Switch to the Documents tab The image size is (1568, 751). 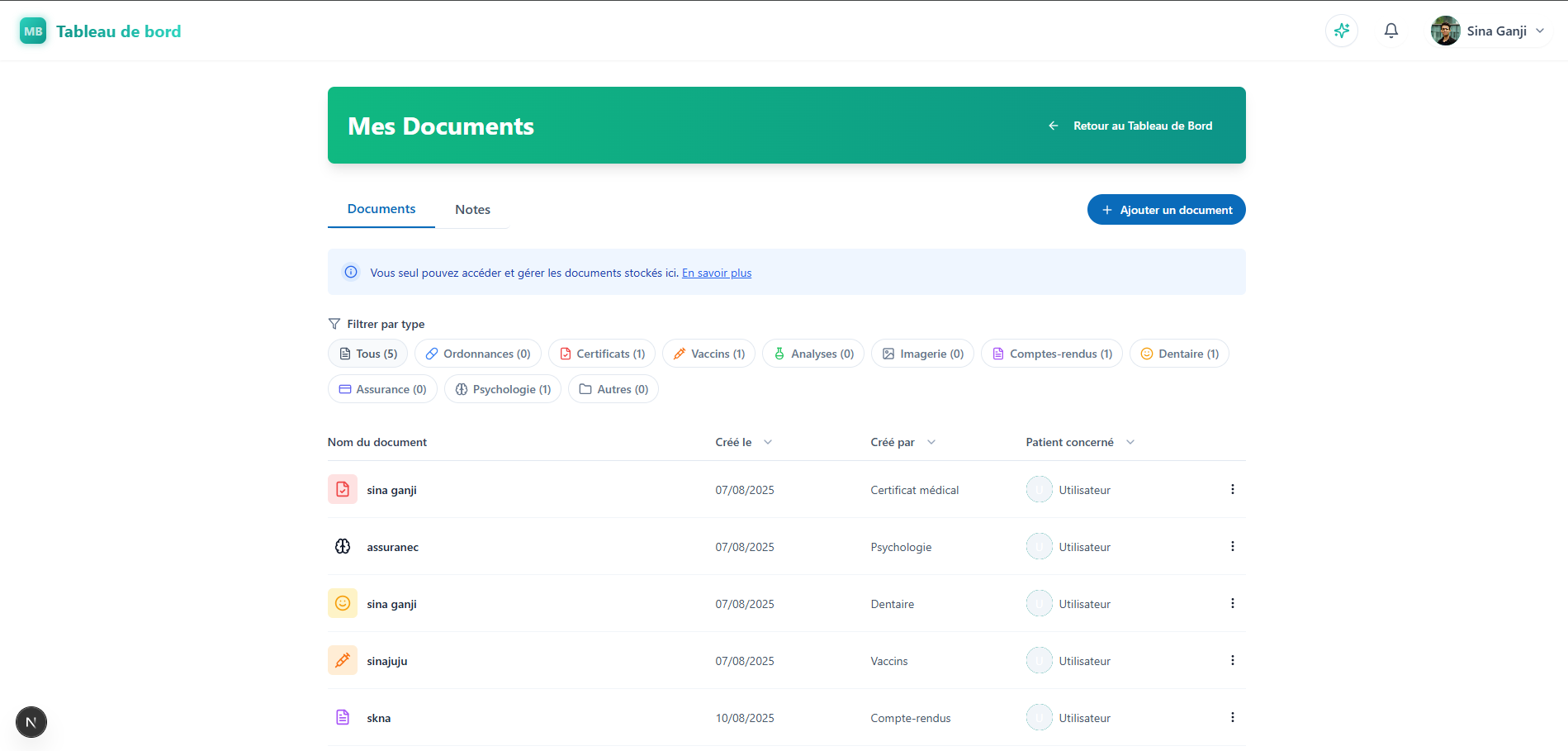point(381,209)
